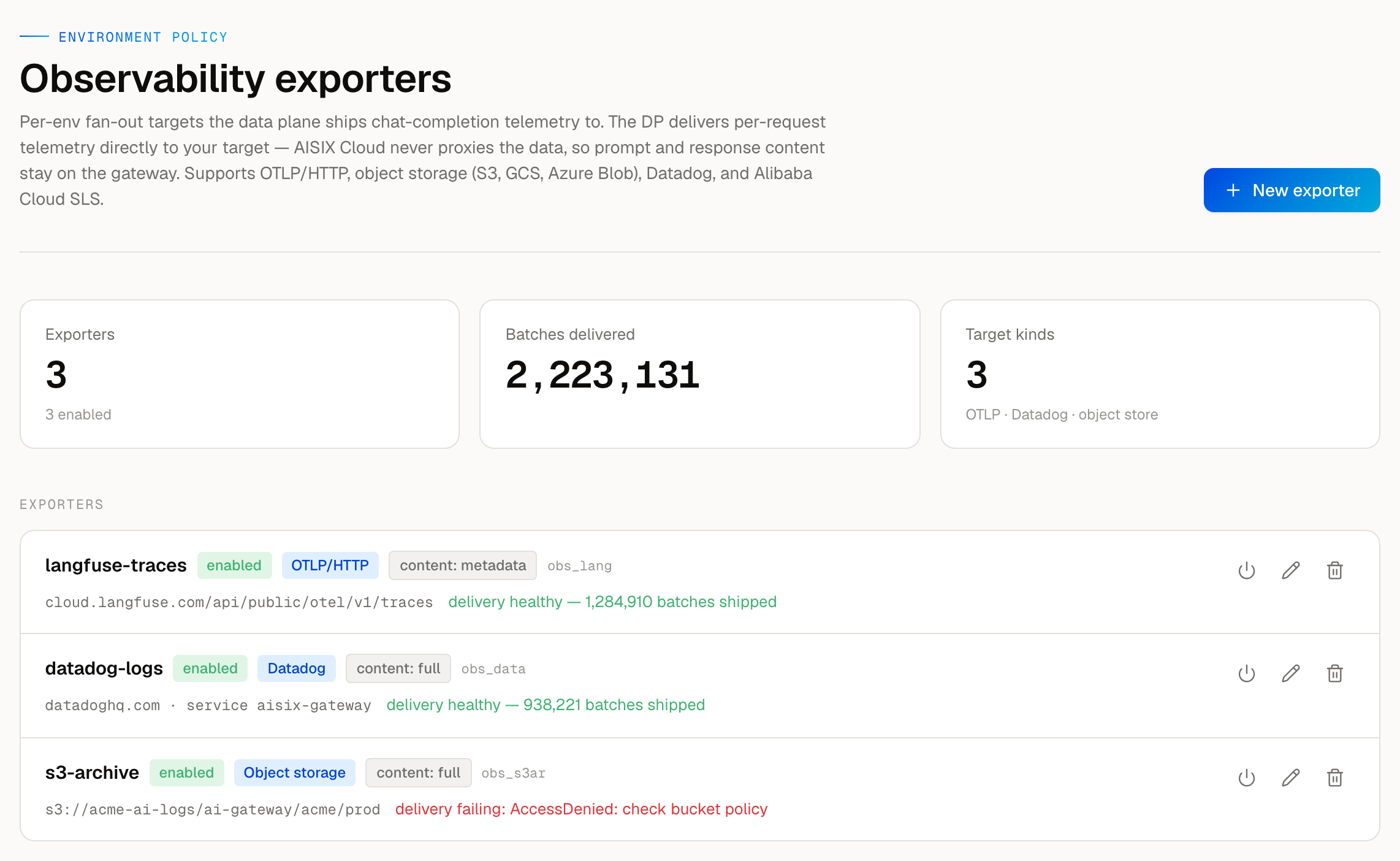Click the content: metadata badge

pyautogui.click(x=463, y=565)
